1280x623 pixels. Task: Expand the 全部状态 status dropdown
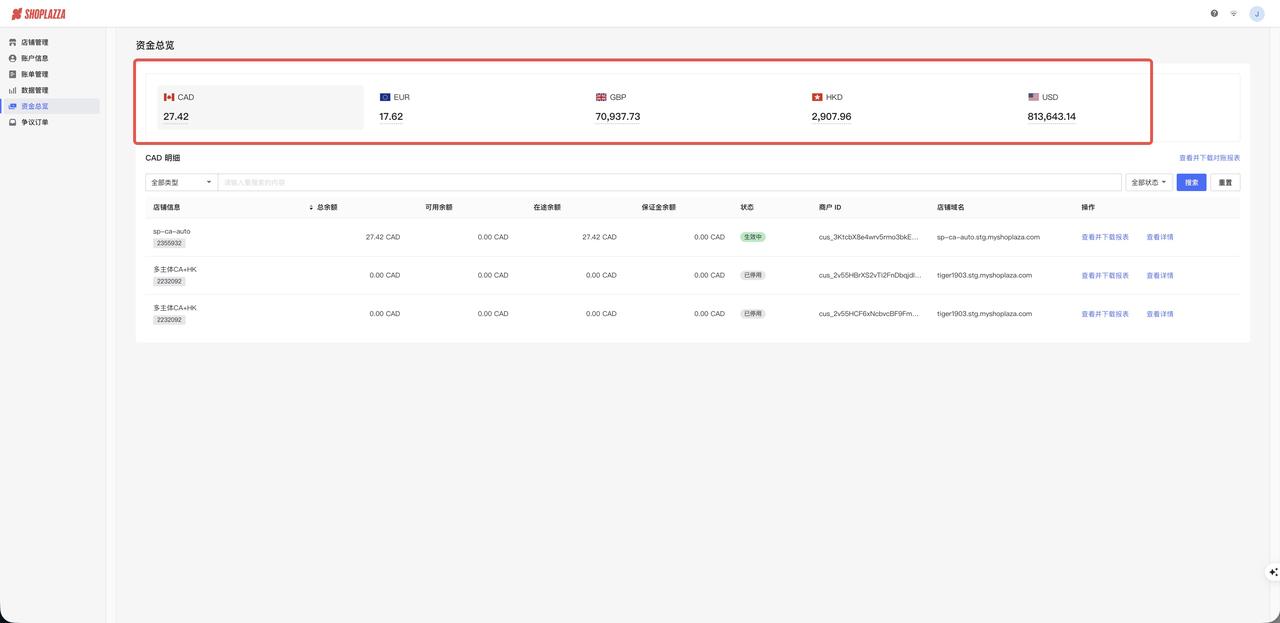click(x=1149, y=183)
